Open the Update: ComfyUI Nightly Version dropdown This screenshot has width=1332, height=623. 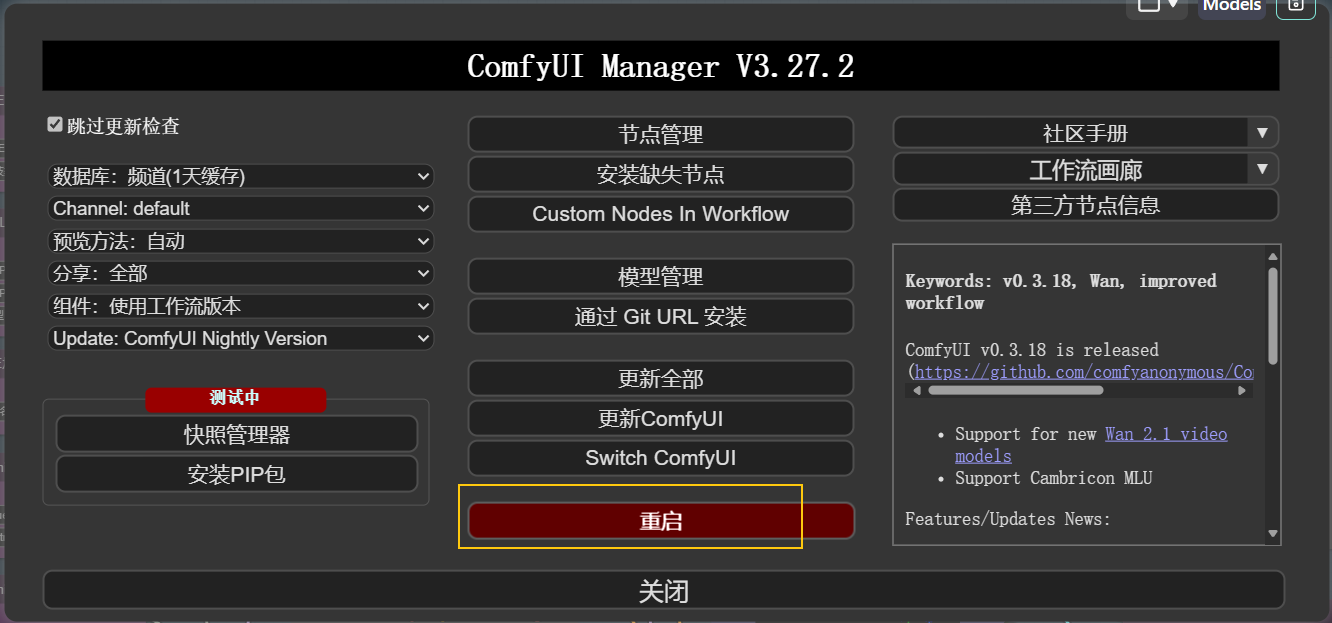tap(241, 339)
